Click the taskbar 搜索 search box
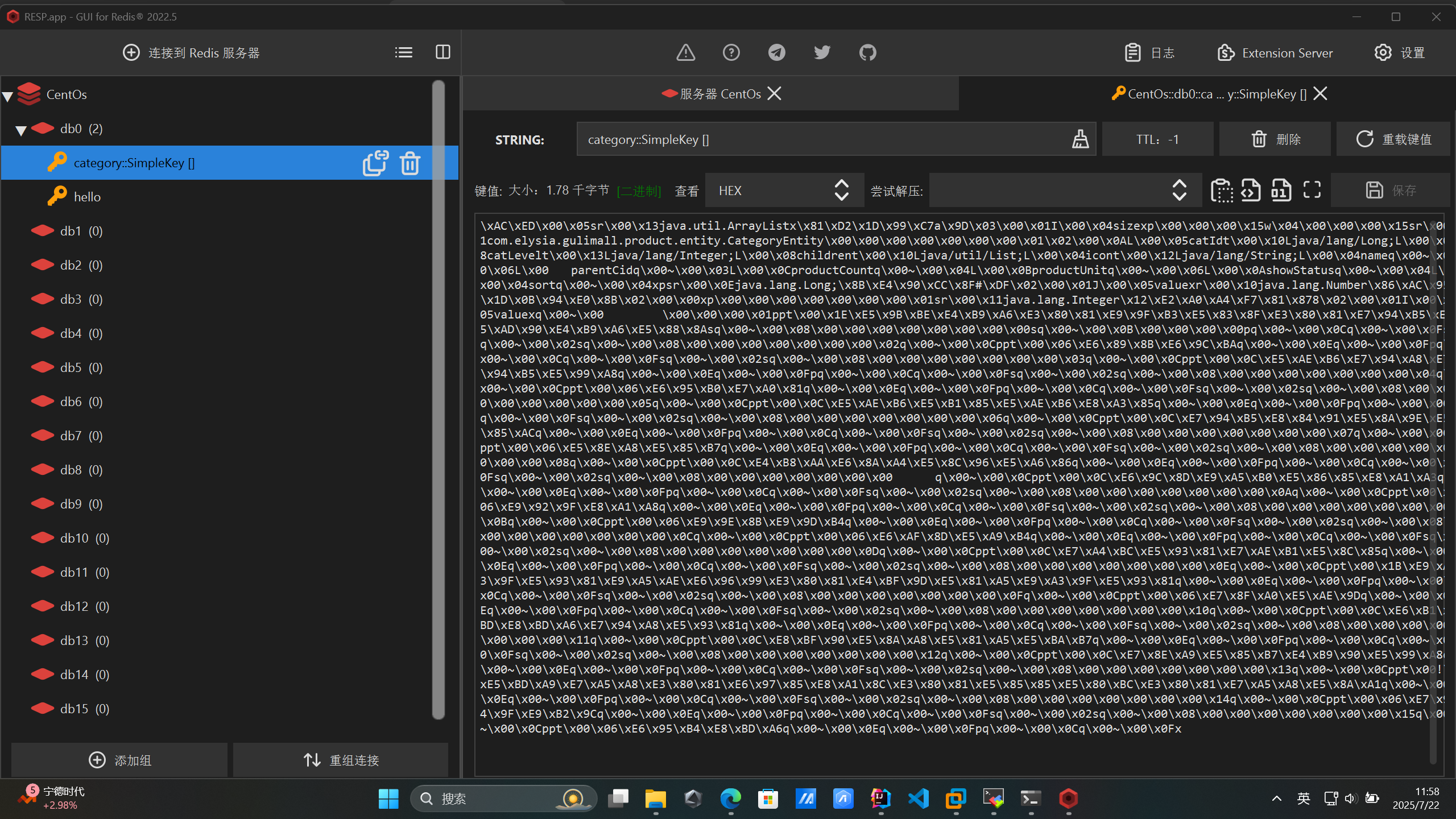Screen dimensions: 1456x819 (x=503, y=799)
